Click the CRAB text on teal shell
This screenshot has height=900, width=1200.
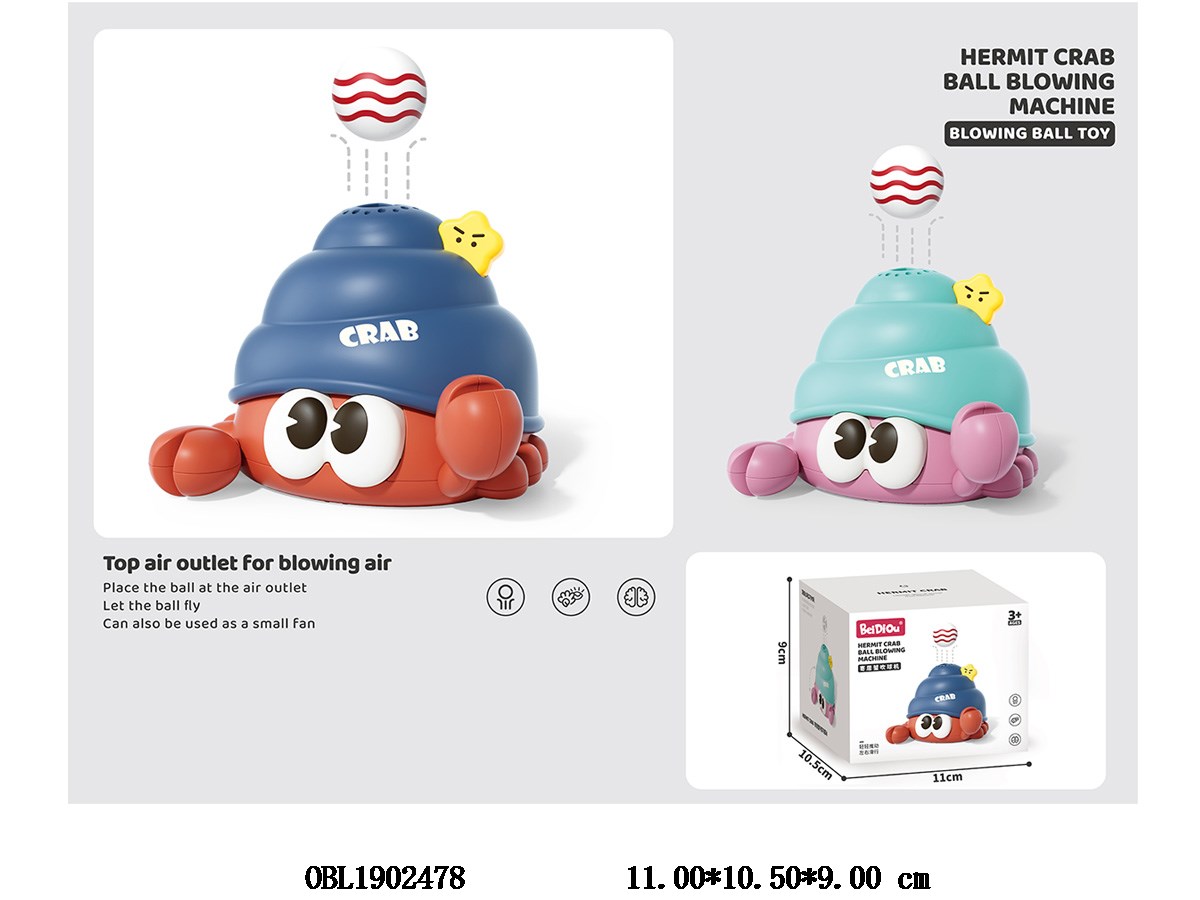tap(914, 367)
